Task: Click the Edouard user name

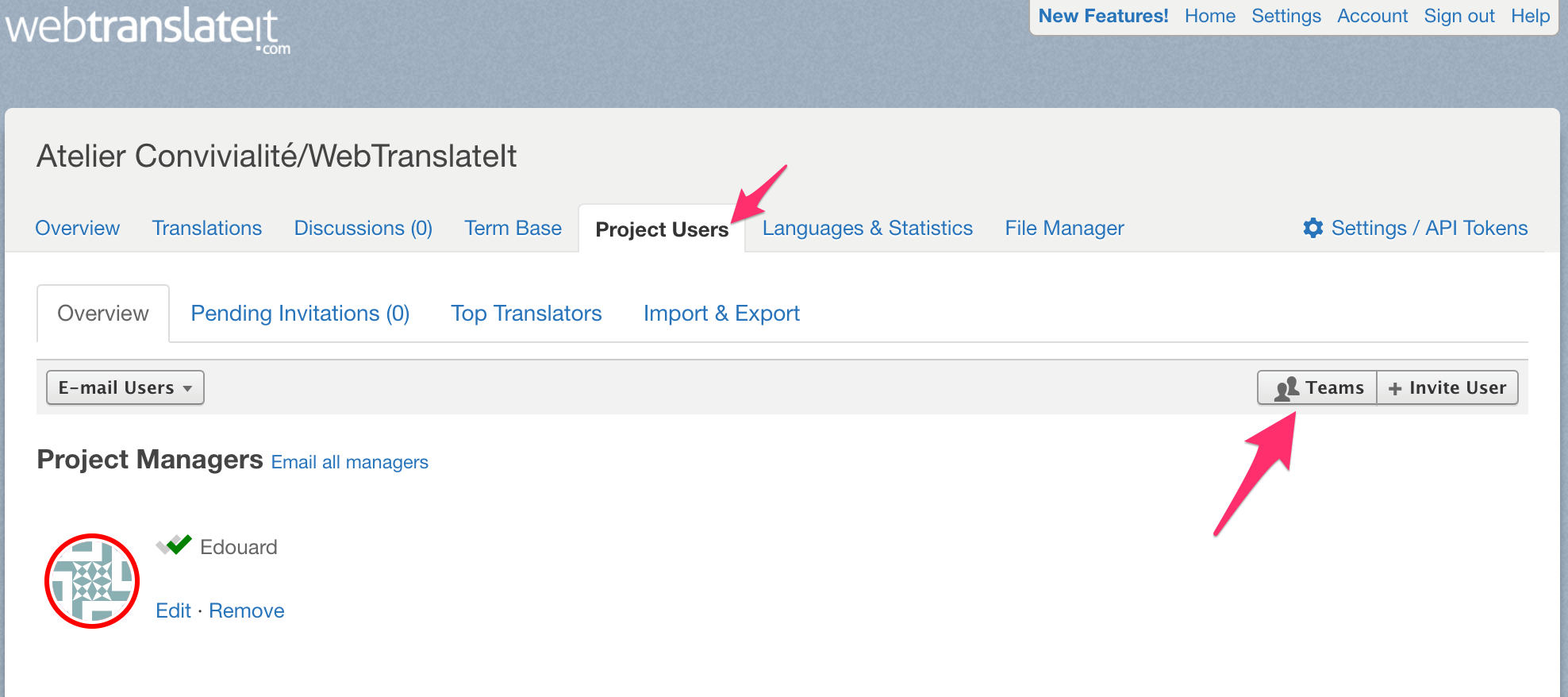Action: pos(238,547)
